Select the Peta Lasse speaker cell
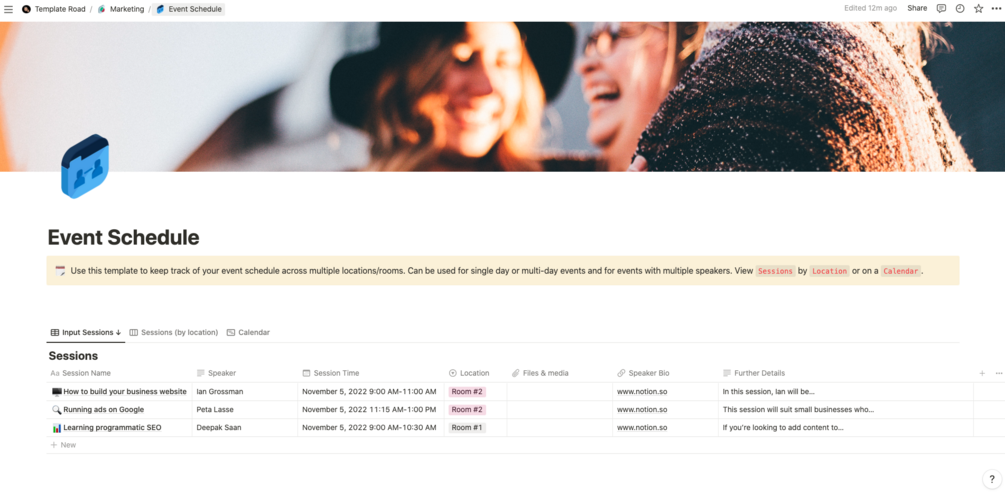Image resolution: width=1005 pixels, height=494 pixels. click(245, 409)
